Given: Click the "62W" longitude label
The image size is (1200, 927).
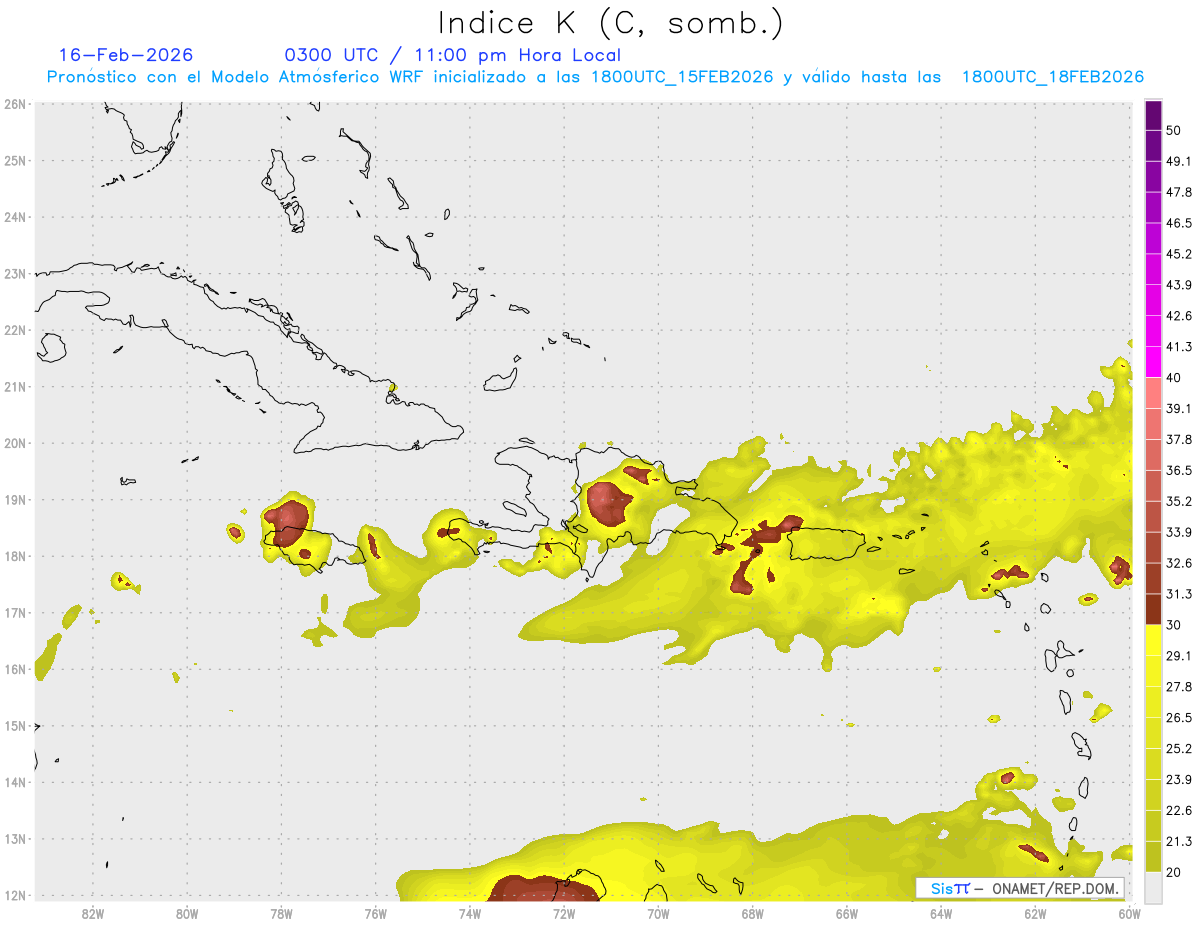Looking at the screenshot, I should tap(1036, 913).
